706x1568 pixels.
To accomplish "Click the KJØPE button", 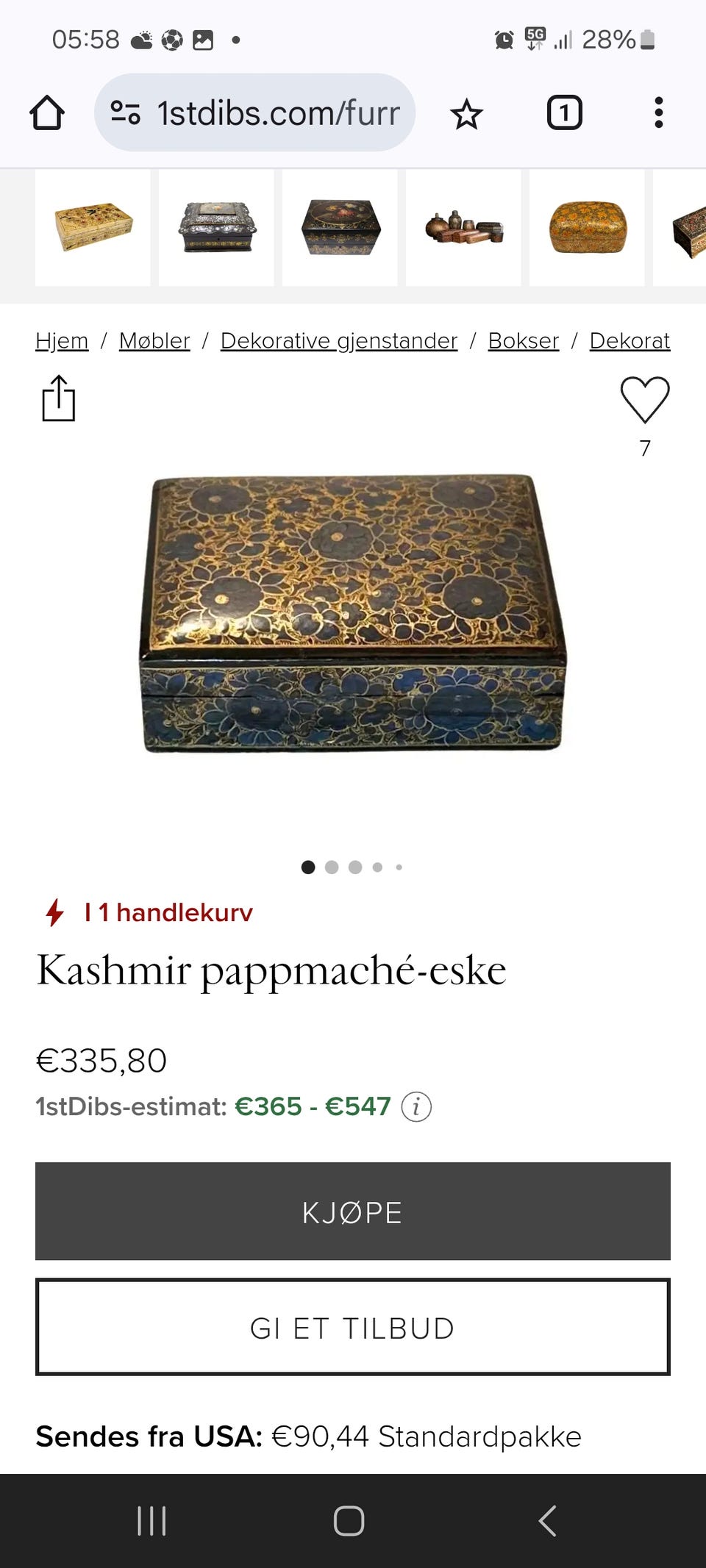I will pyautogui.click(x=353, y=1211).
